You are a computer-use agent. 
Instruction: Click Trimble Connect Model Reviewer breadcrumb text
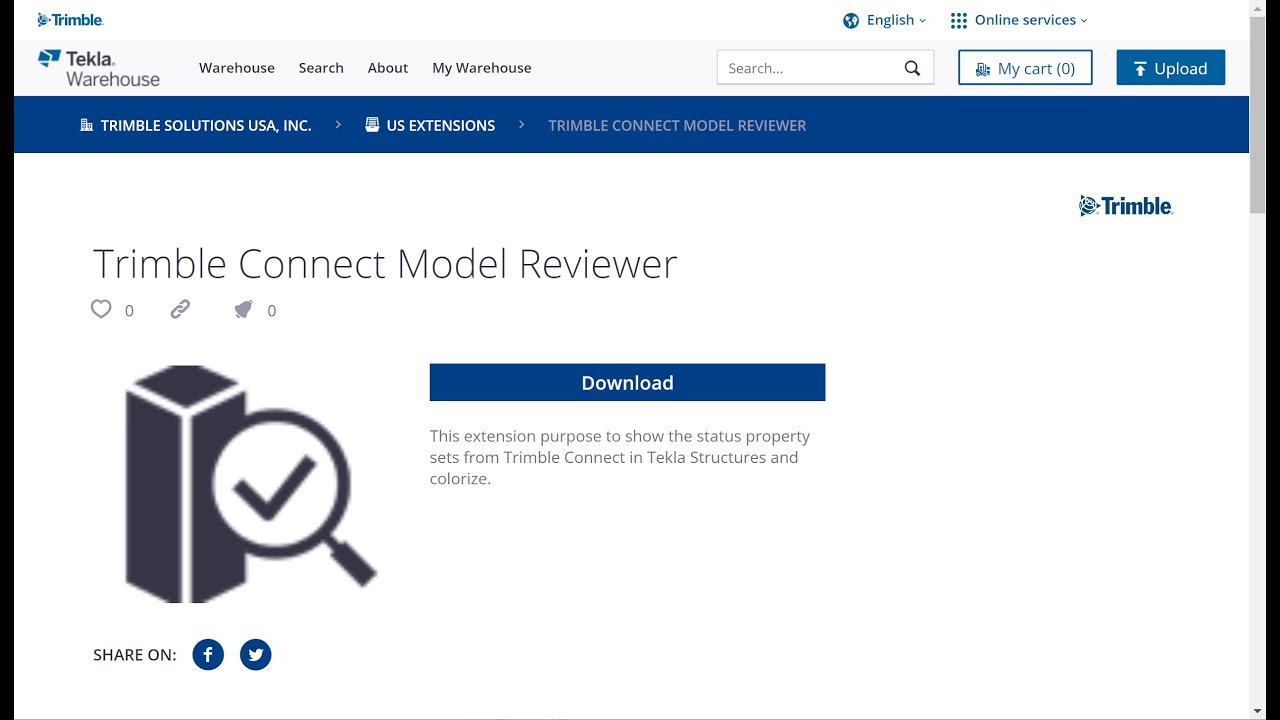coord(677,125)
